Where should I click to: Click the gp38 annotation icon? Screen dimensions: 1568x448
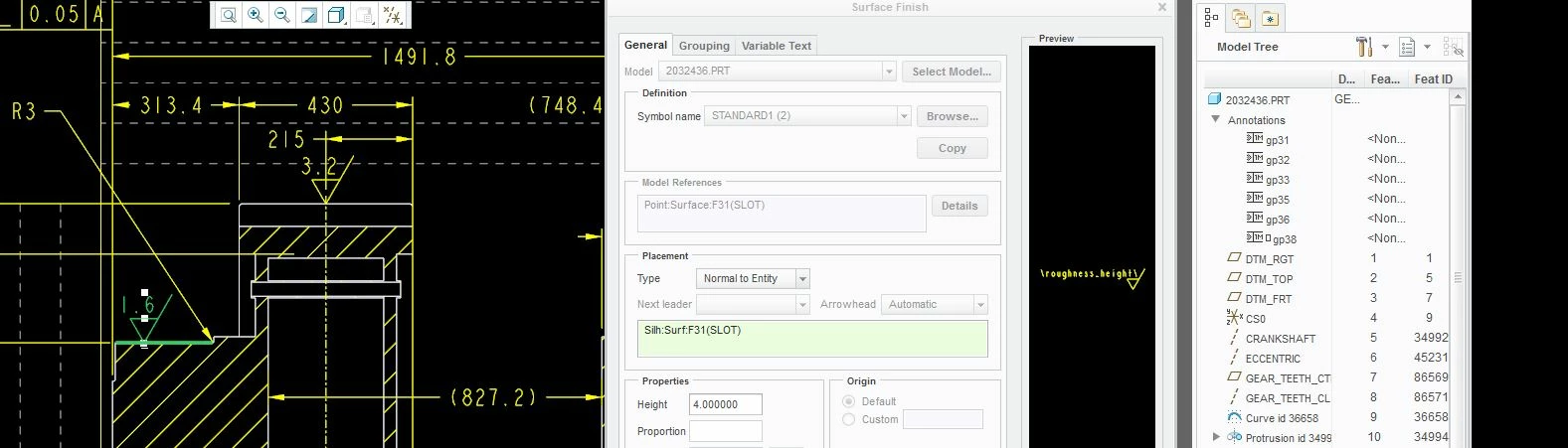click(x=1255, y=238)
